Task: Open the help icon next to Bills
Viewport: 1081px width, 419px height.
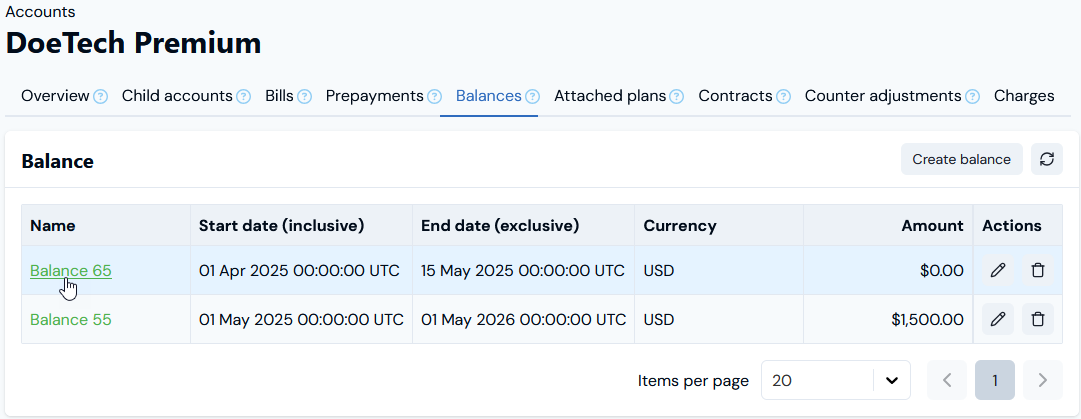Action: coord(304,96)
